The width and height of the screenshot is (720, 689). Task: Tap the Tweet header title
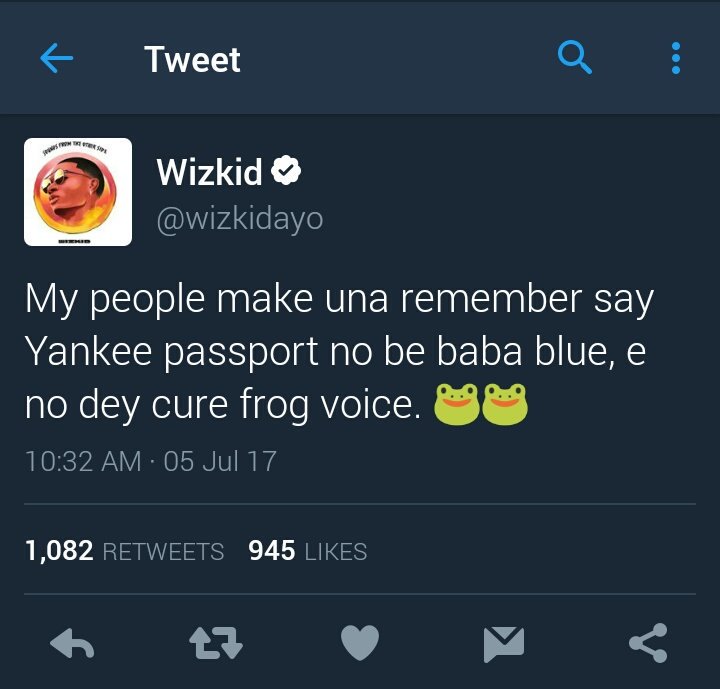[192, 59]
